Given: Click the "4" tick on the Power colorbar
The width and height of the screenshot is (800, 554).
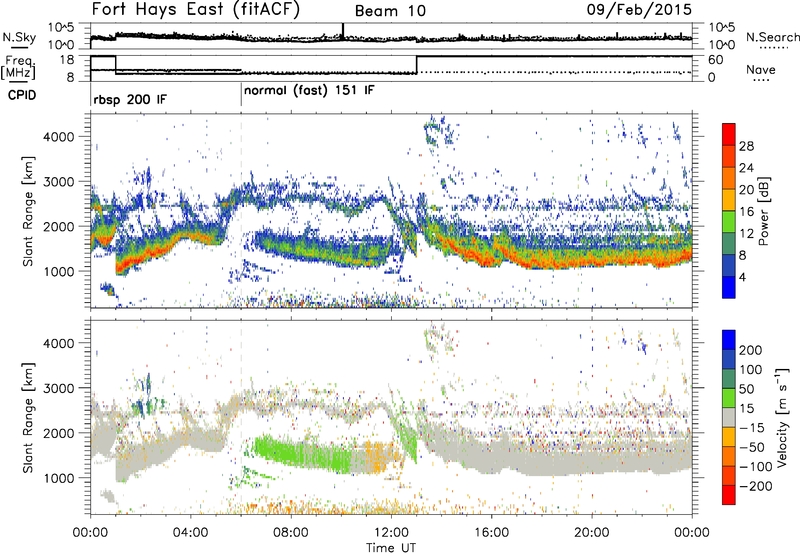Looking at the screenshot, I should (743, 277).
